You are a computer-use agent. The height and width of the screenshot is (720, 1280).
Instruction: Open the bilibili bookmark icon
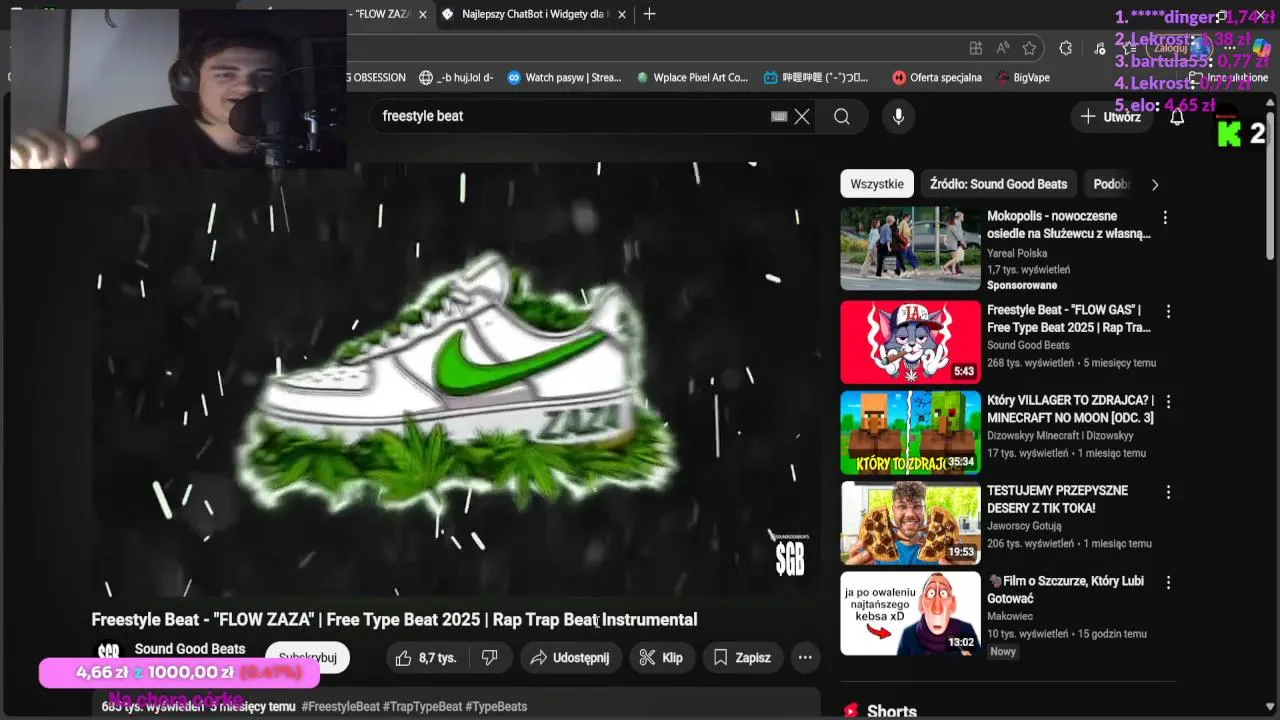pos(770,77)
